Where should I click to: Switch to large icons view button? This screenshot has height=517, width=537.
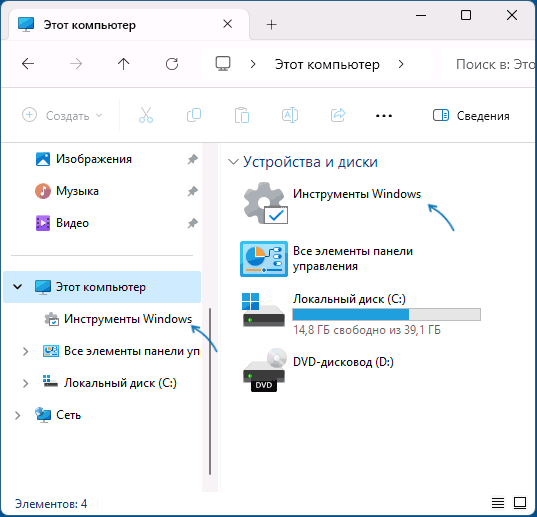pos(520,503)
